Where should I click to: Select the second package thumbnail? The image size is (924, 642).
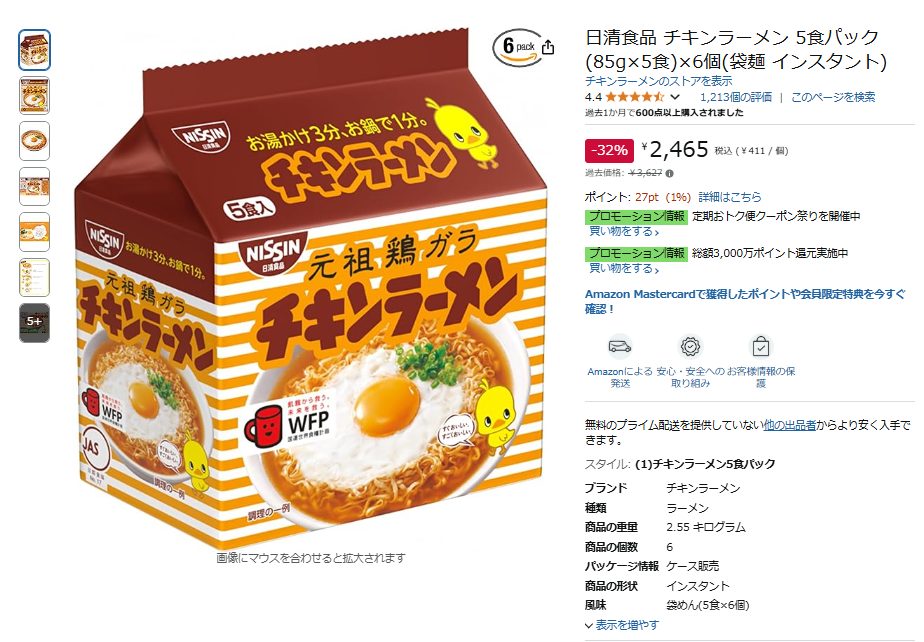[x=35, y=96]
